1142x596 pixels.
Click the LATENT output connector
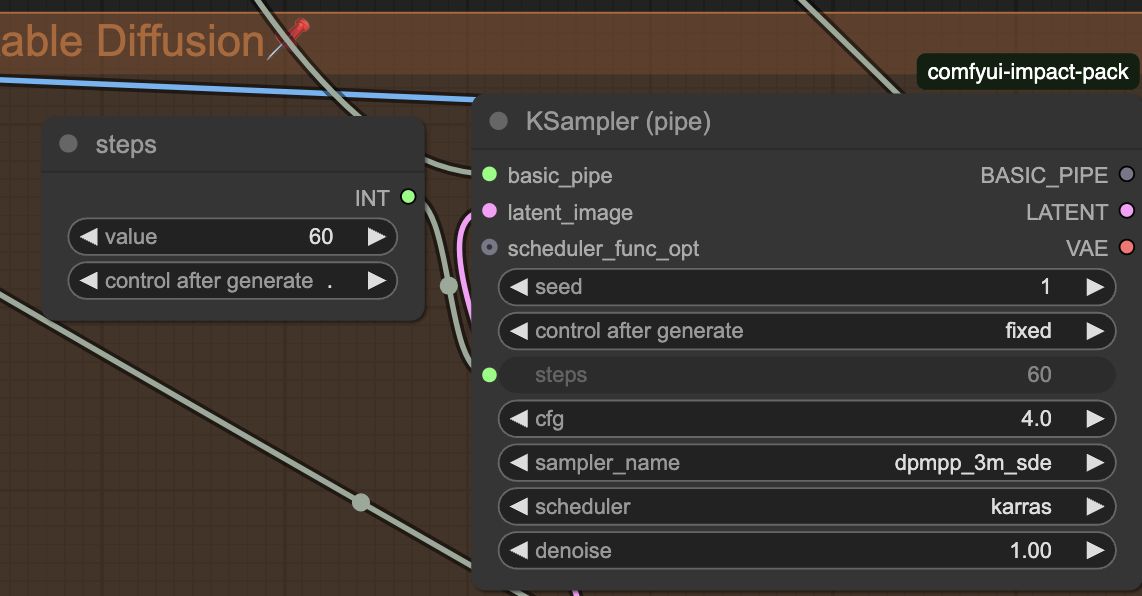click(1127, 211)
